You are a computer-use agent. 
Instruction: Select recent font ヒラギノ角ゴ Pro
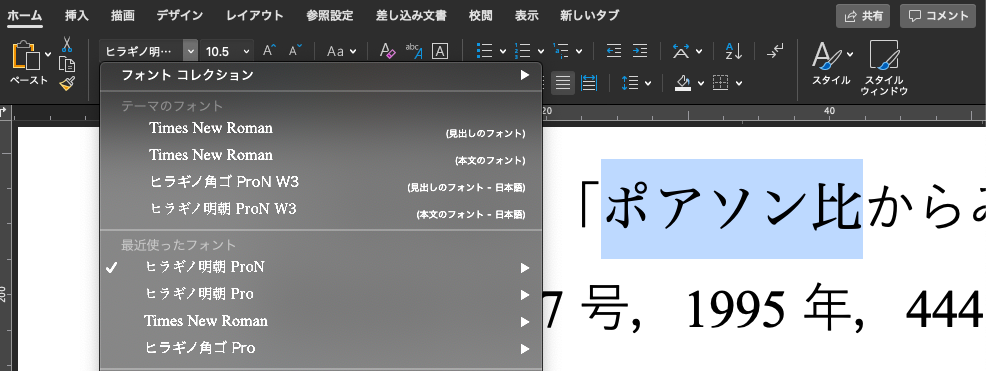click(321, 348)
